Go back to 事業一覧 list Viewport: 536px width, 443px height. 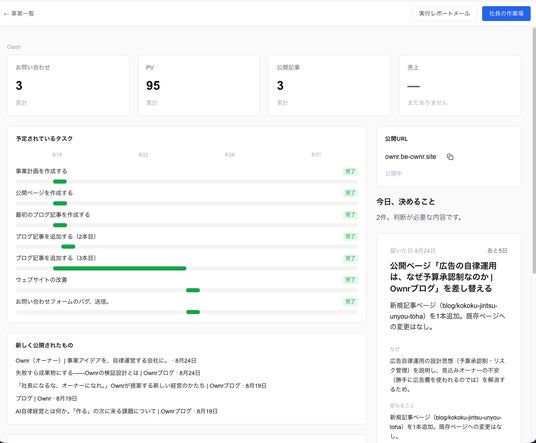(x=19, y=14)
